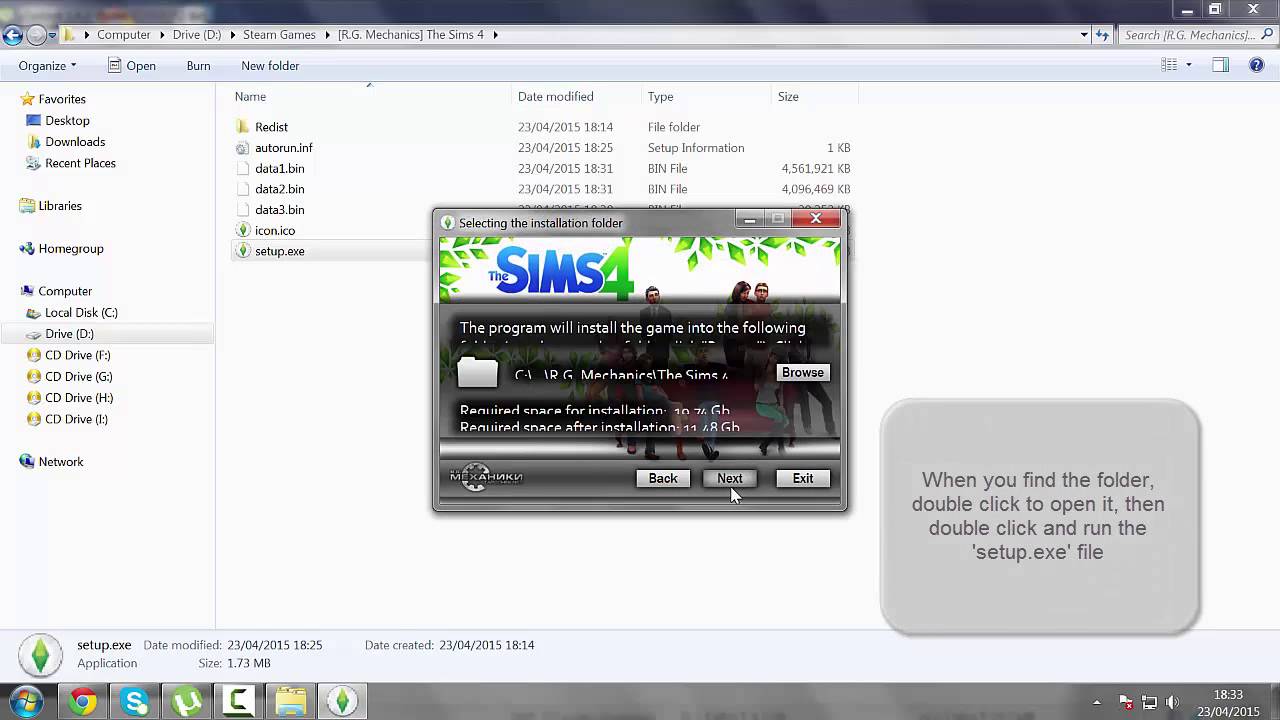
Task: Click the volume speaker icon in system tray
Action: 1172,702
